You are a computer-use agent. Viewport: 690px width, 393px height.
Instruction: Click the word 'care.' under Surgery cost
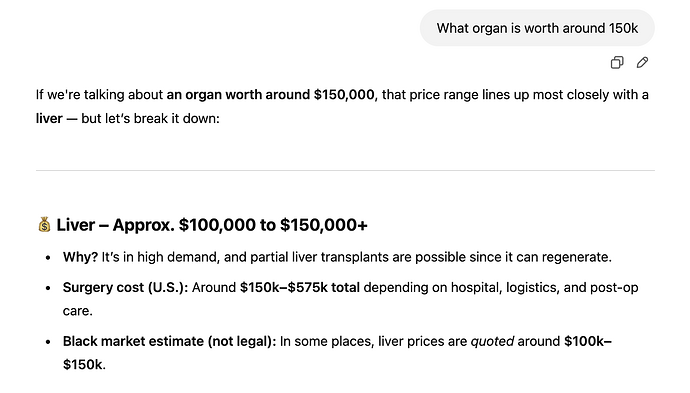[77, 311]
